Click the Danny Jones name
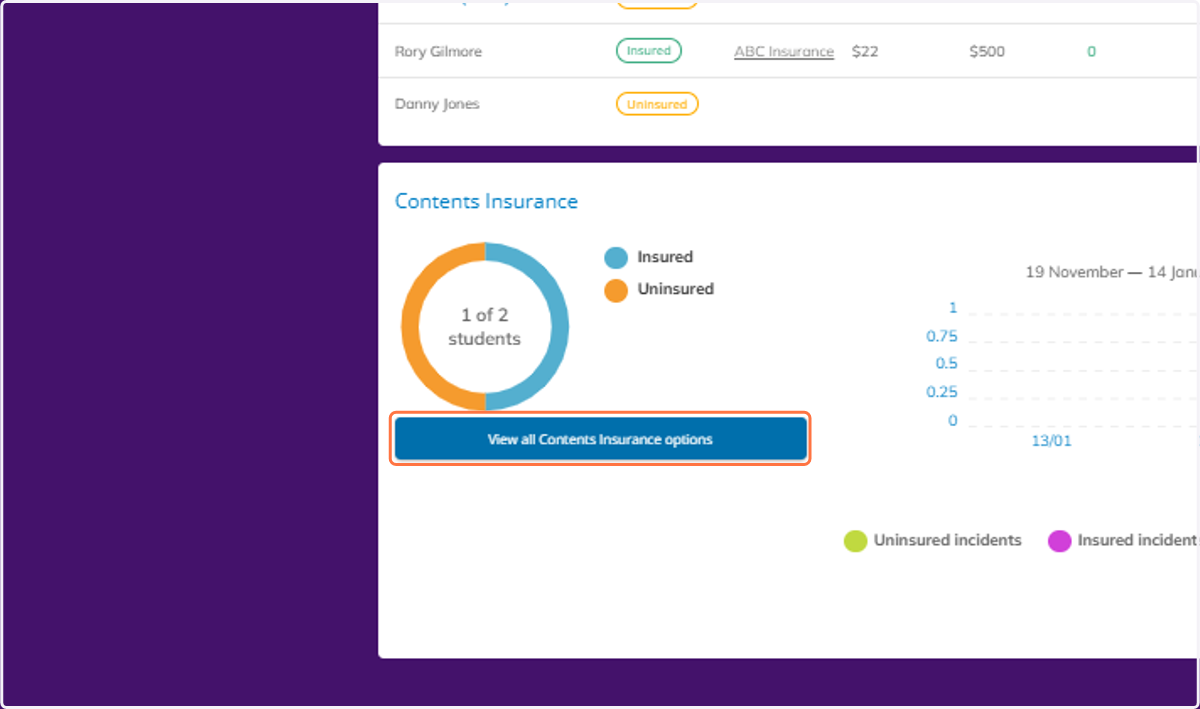The height and width of the screenshot is (709, 1200). [437, 104]
